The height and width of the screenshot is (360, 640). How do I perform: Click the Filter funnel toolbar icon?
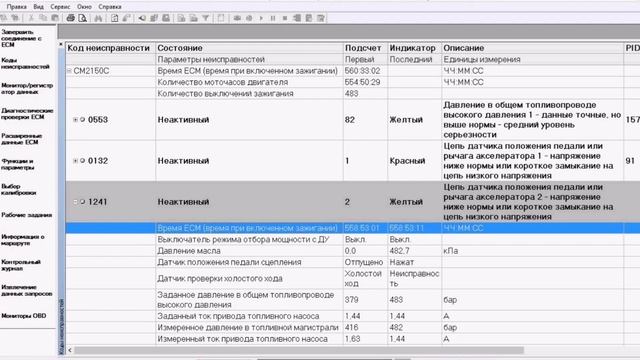coord(206,18)
